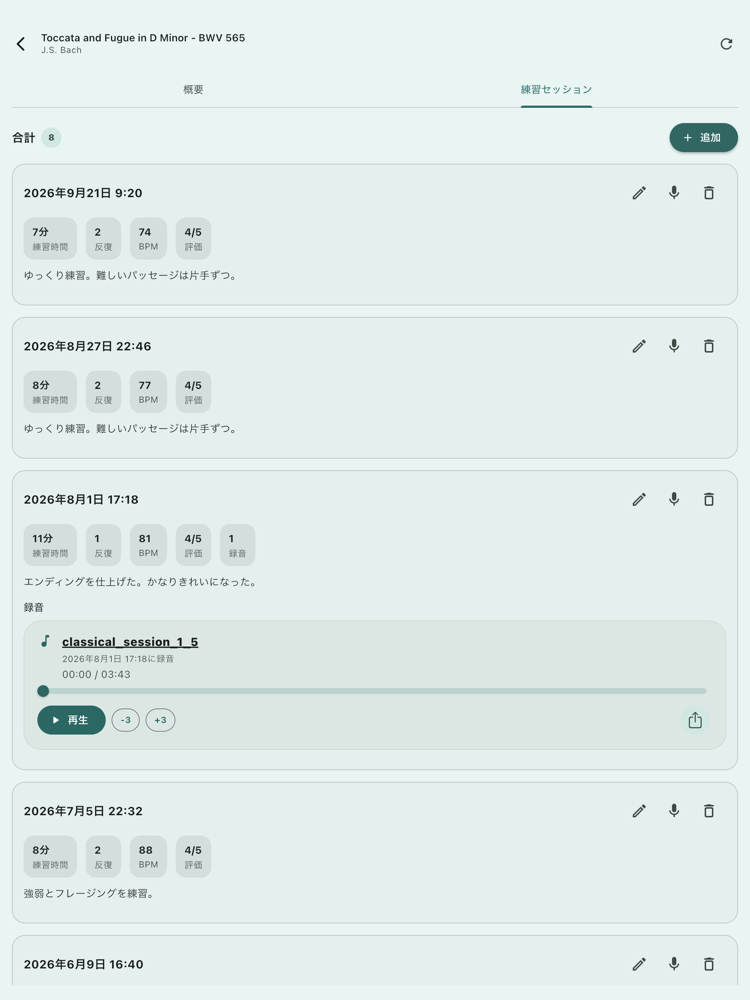Image resolution: width=750 pixels, height=1000 pixels.
Task: Record audio for 2026年6月9日 16:40 session
Action: pos(674,964)
